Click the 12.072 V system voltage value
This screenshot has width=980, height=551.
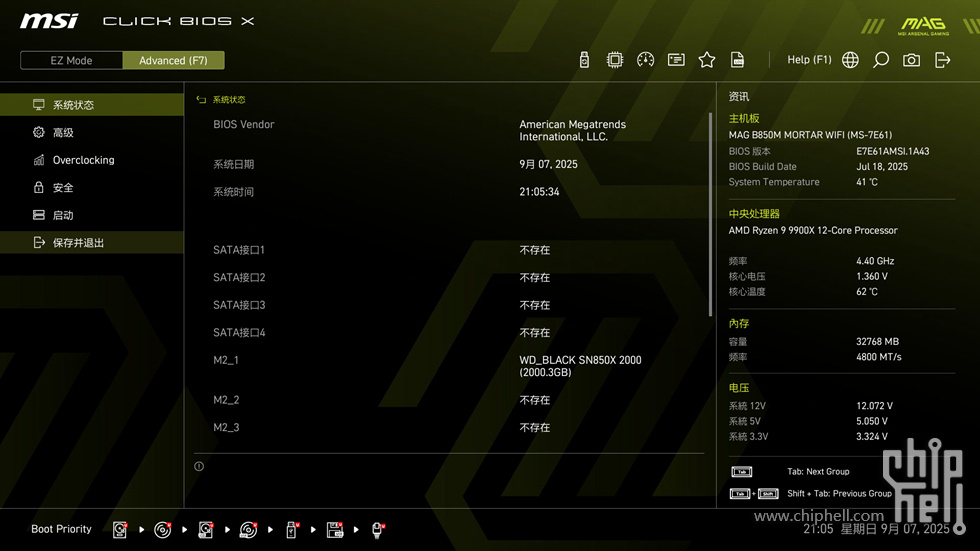coord(874,406)
